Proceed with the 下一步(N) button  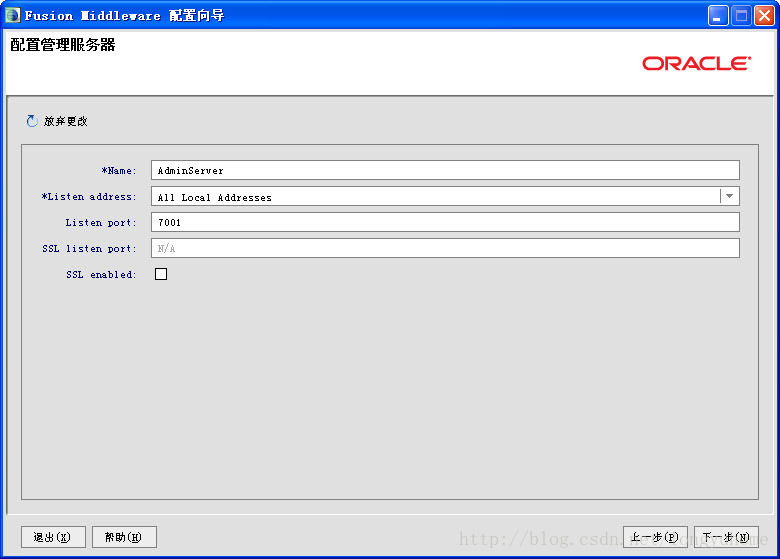pyautogui.click(x=726, y=537)
